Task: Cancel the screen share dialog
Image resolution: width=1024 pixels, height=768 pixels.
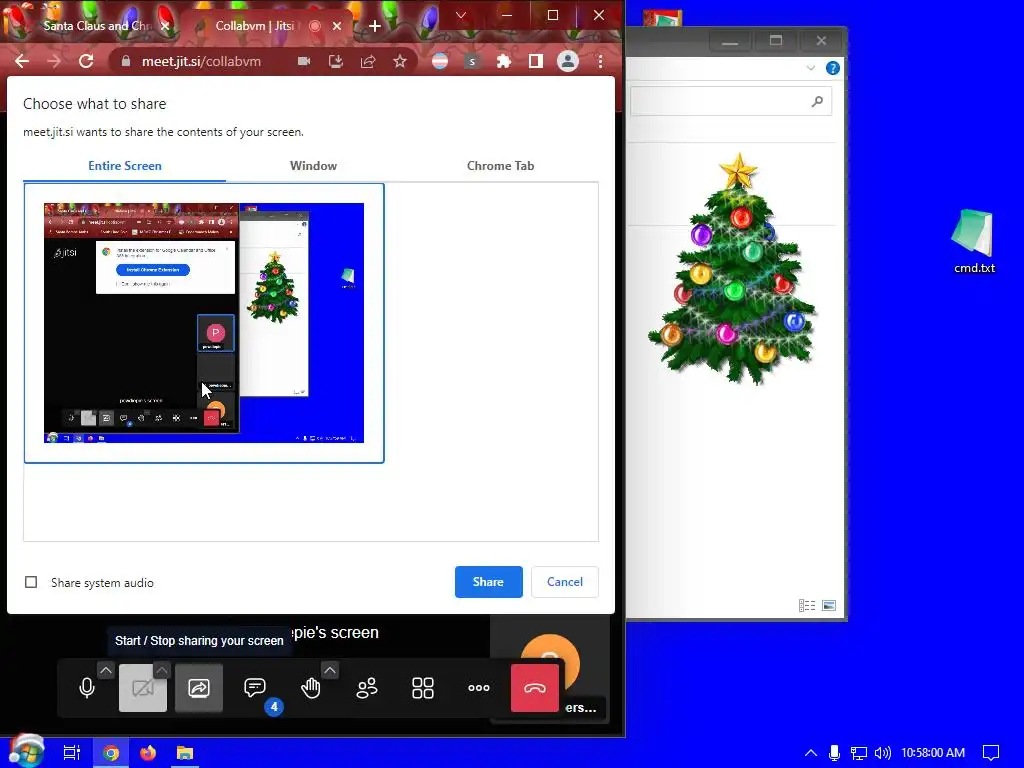Action: click(x=564, y=582)
